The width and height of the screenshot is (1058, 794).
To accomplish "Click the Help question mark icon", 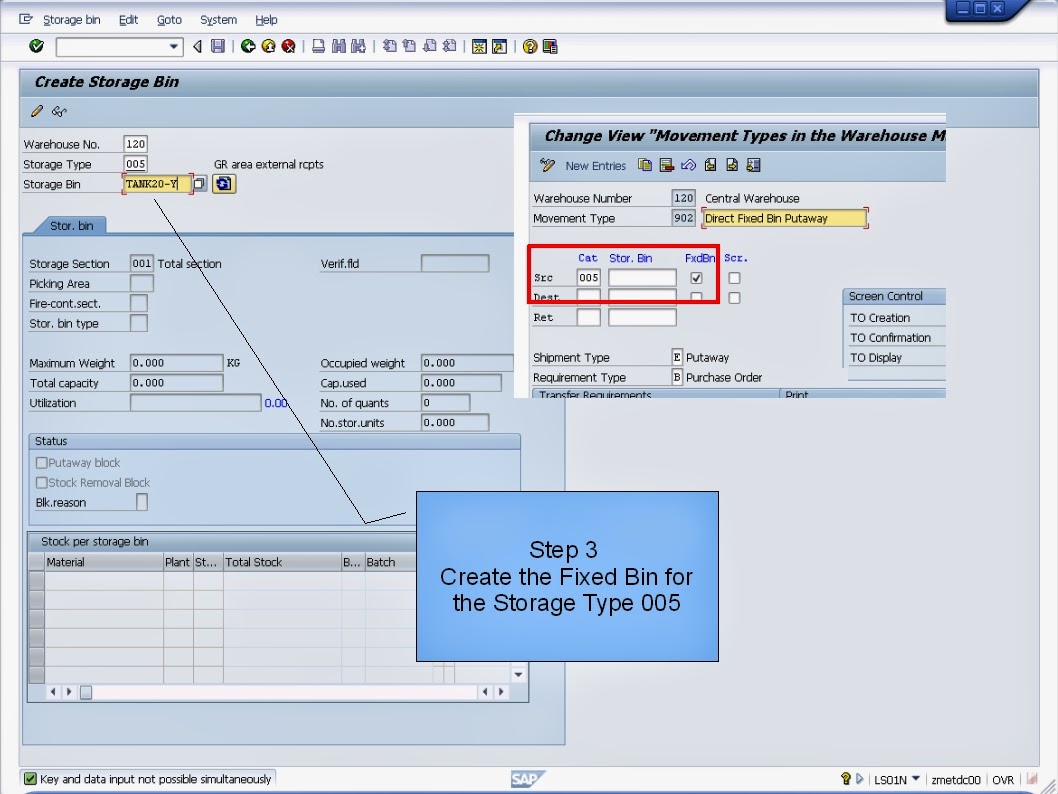I will click(527, 45).
